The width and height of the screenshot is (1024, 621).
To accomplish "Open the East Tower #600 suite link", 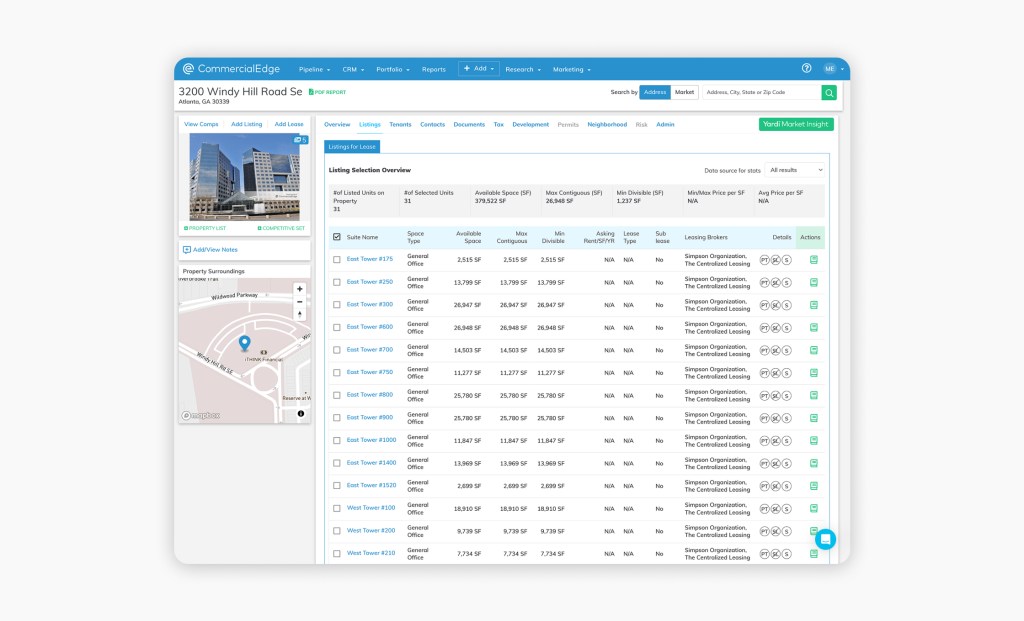I will pos(369,327).
